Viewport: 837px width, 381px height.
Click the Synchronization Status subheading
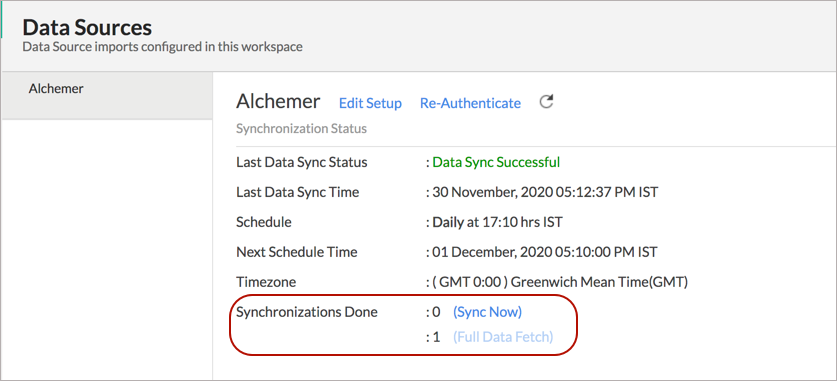pyautogui.click(x=301, y=129)
